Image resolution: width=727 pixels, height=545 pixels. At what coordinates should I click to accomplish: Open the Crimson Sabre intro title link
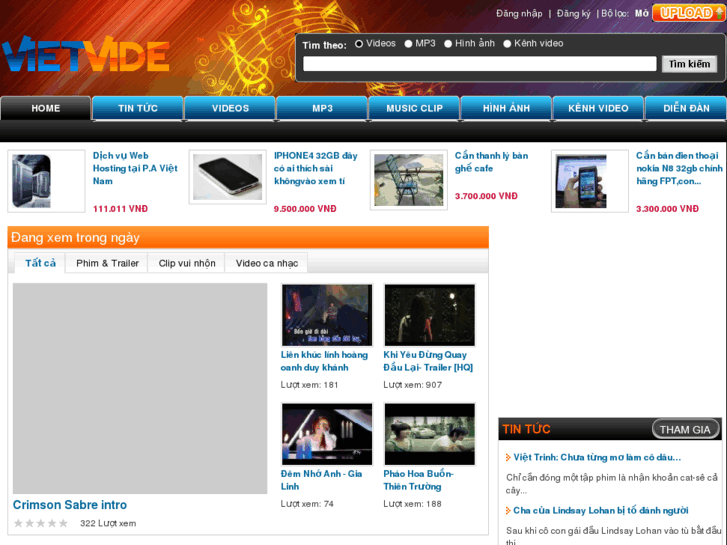[70, 505]
